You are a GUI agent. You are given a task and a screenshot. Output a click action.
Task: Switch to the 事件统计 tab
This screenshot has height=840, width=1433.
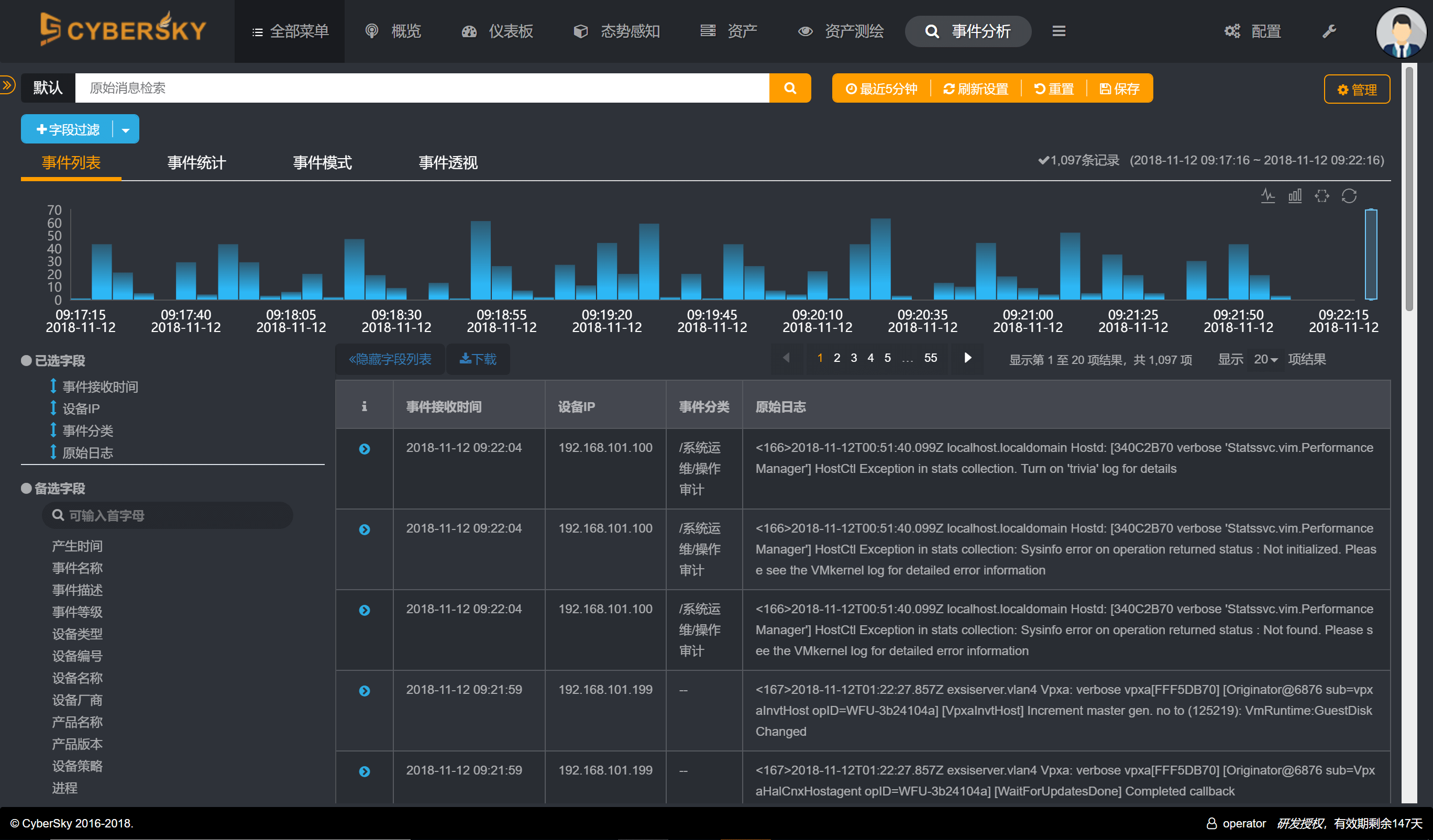tap(196, 163)
